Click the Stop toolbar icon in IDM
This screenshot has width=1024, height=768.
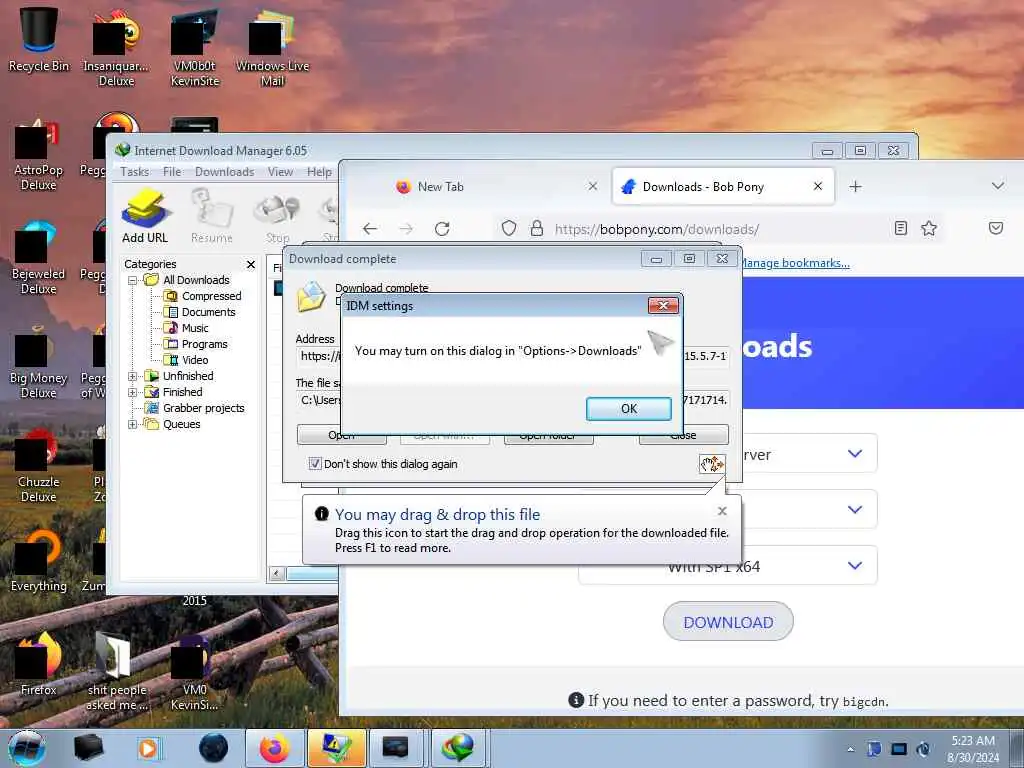click(277, 216)
